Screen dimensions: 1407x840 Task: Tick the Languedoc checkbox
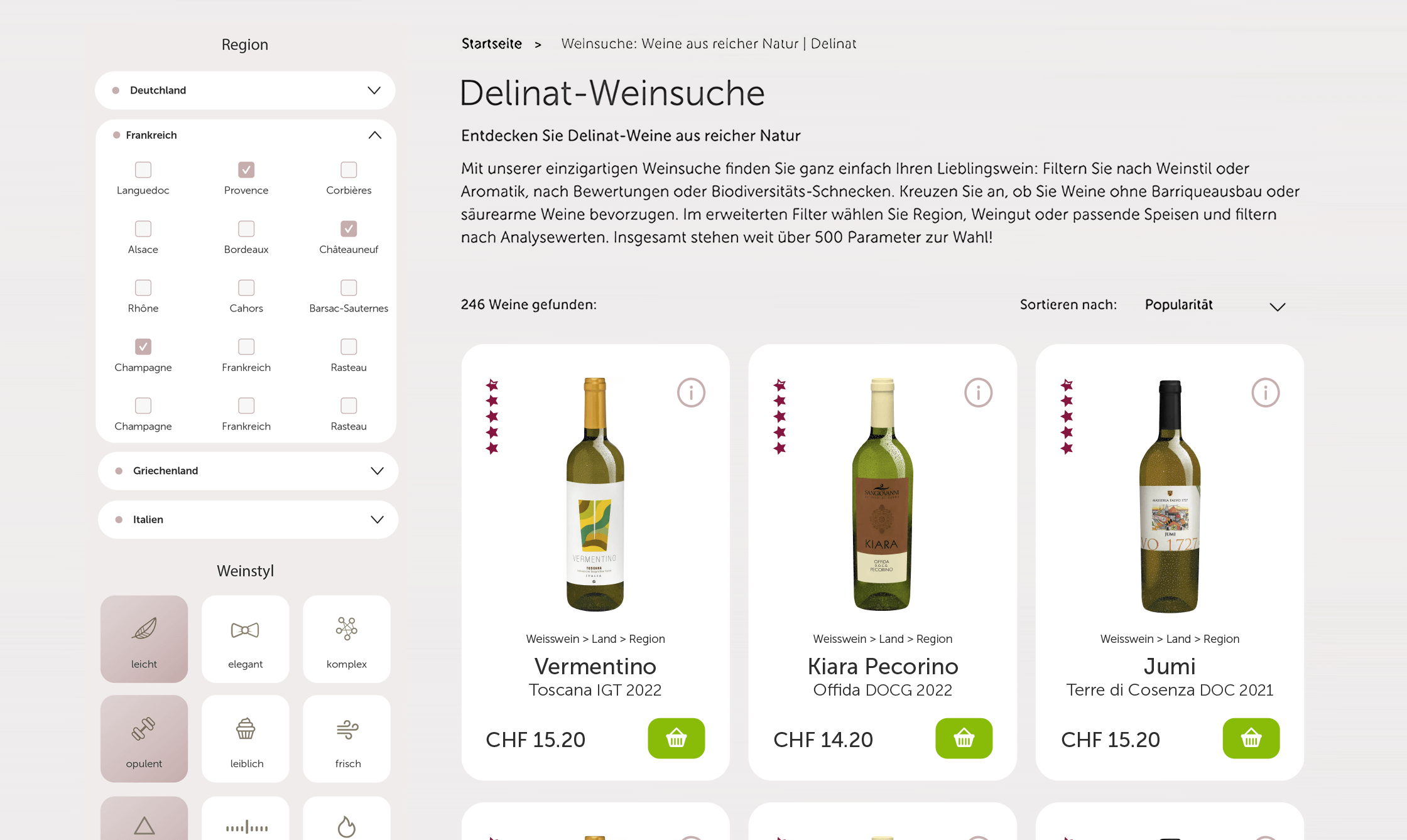tap(143, 170)
